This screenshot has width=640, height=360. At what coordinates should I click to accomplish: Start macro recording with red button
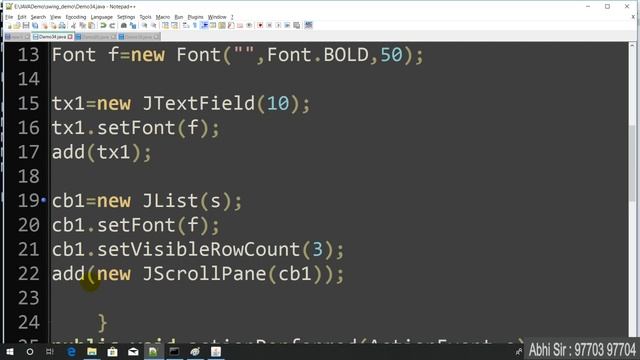tap(260, 25)
